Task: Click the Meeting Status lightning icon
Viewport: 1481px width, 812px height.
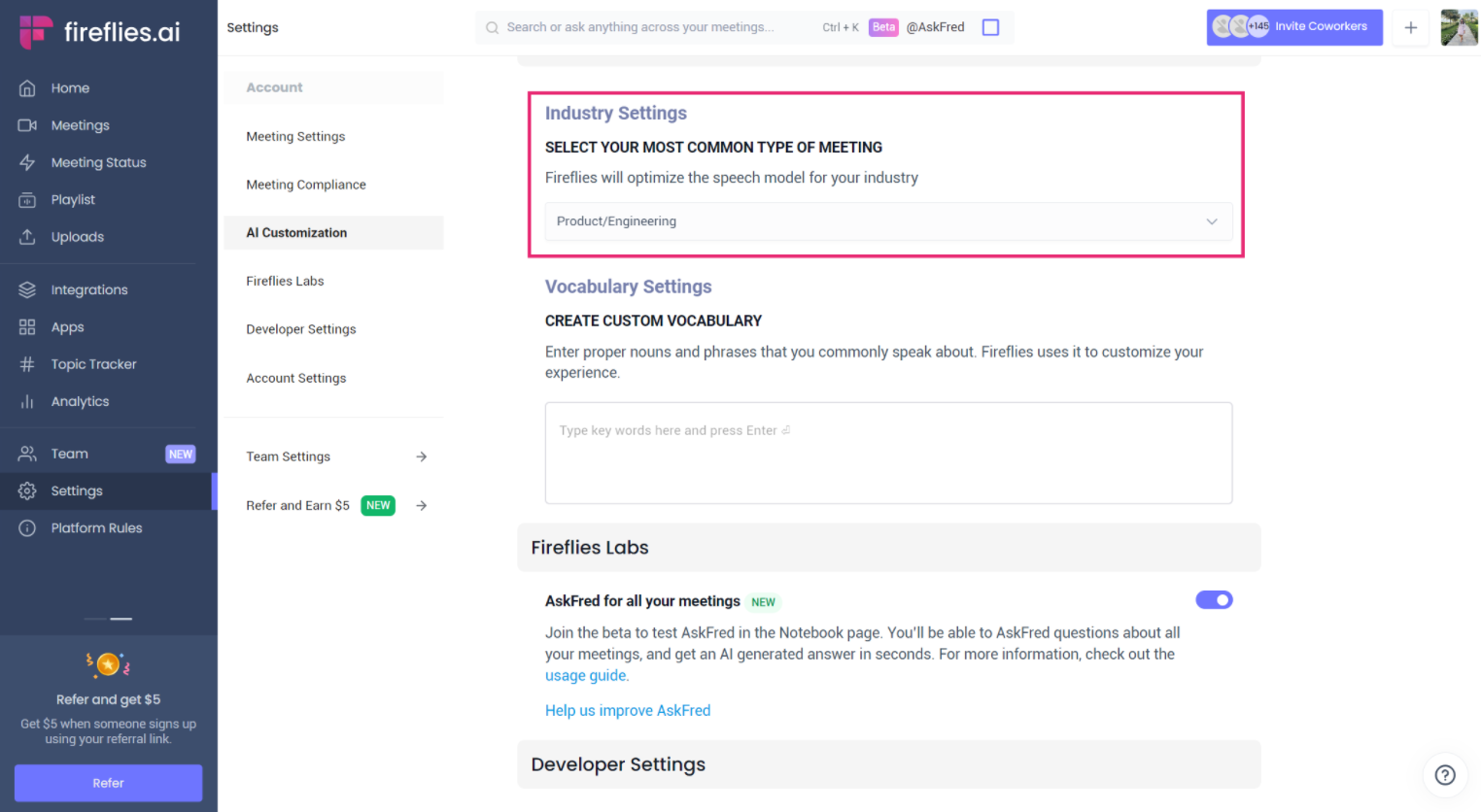Action: (x=27, y=162)
